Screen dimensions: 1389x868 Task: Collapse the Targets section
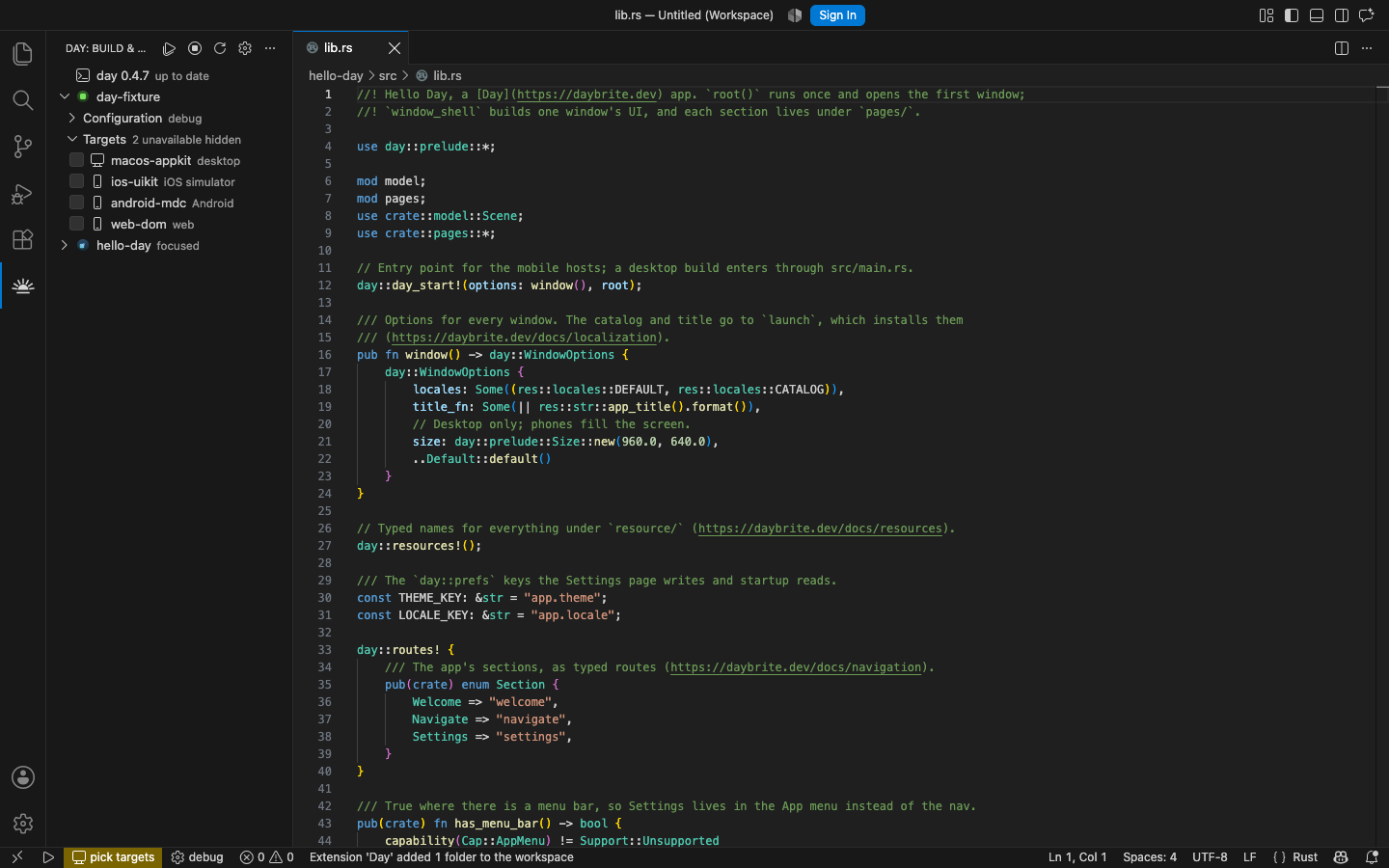coord(72,139)
